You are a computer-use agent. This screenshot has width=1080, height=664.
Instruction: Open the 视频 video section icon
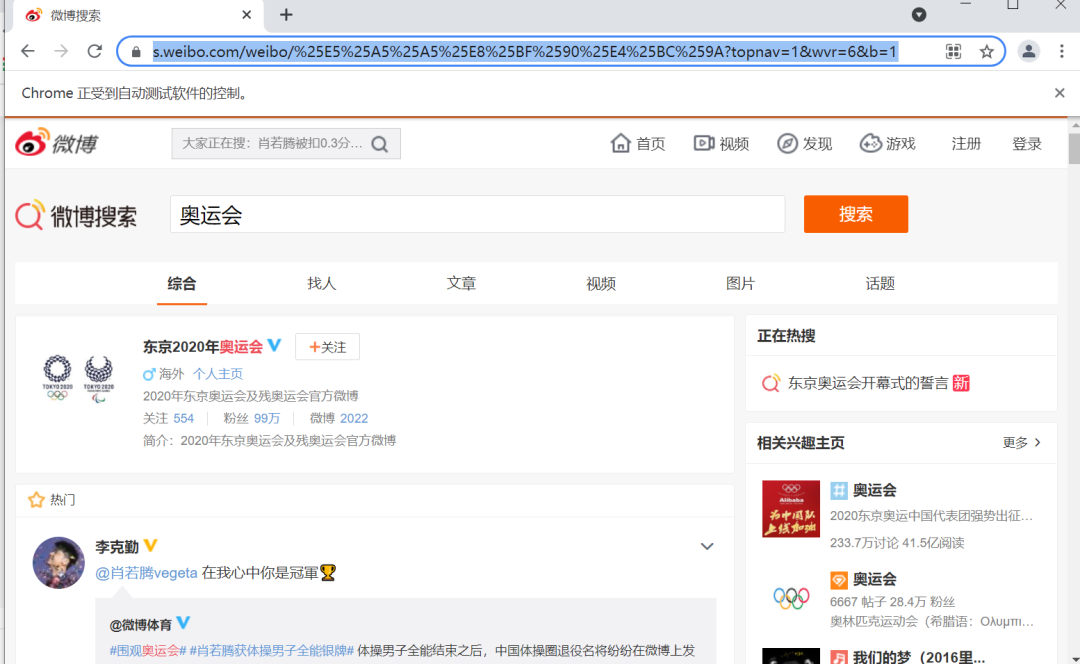tap(704, 143)
